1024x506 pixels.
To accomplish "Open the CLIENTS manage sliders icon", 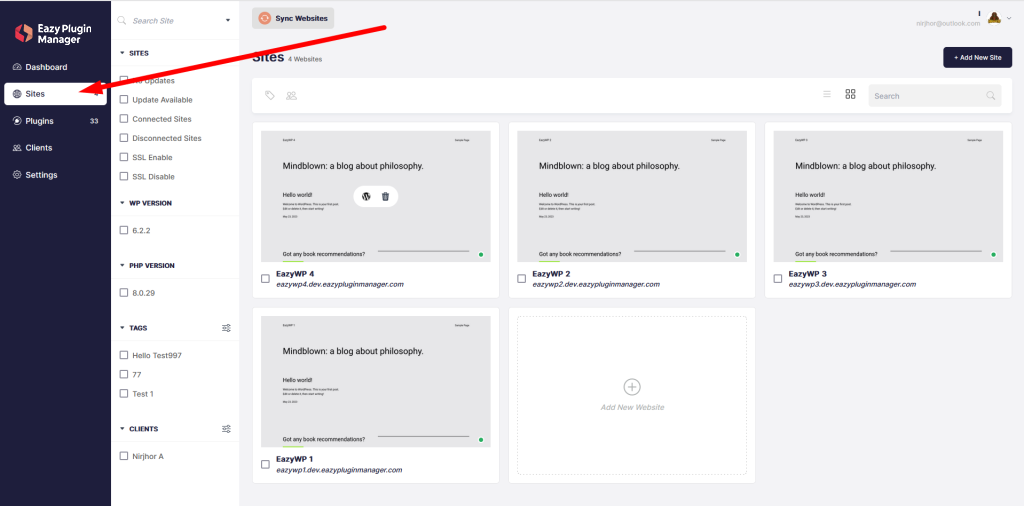I will (x=227, y=429).
